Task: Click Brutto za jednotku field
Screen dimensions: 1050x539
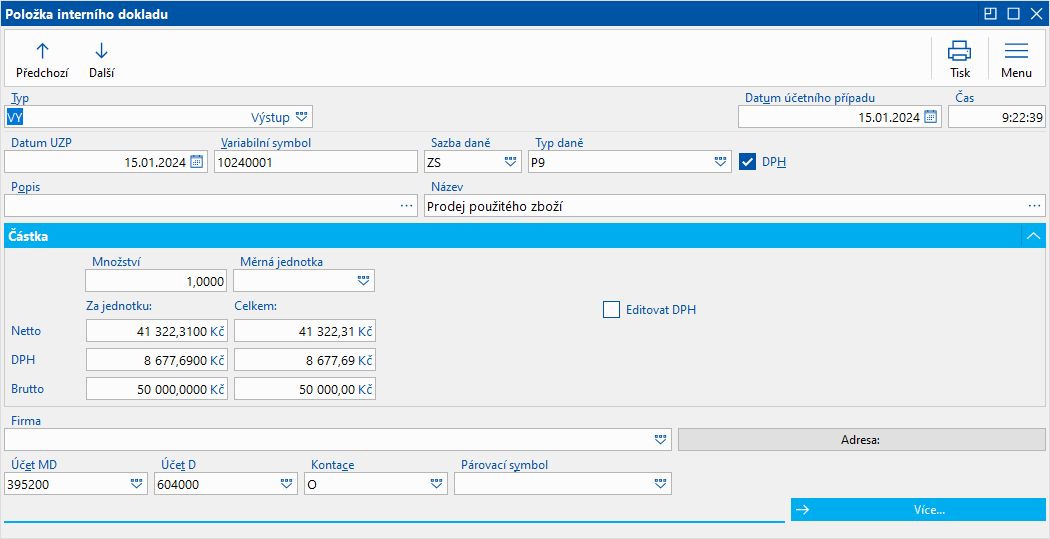Action: pyautogui.click(x=157, y=388)
